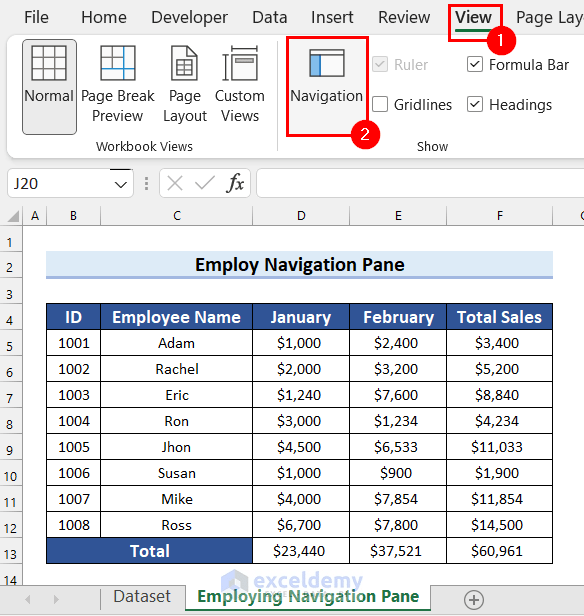The width and height of the screenshot is (584, 616).
Task: Open the Page Layout ribbon tab
Action: (x=549, y=17)
